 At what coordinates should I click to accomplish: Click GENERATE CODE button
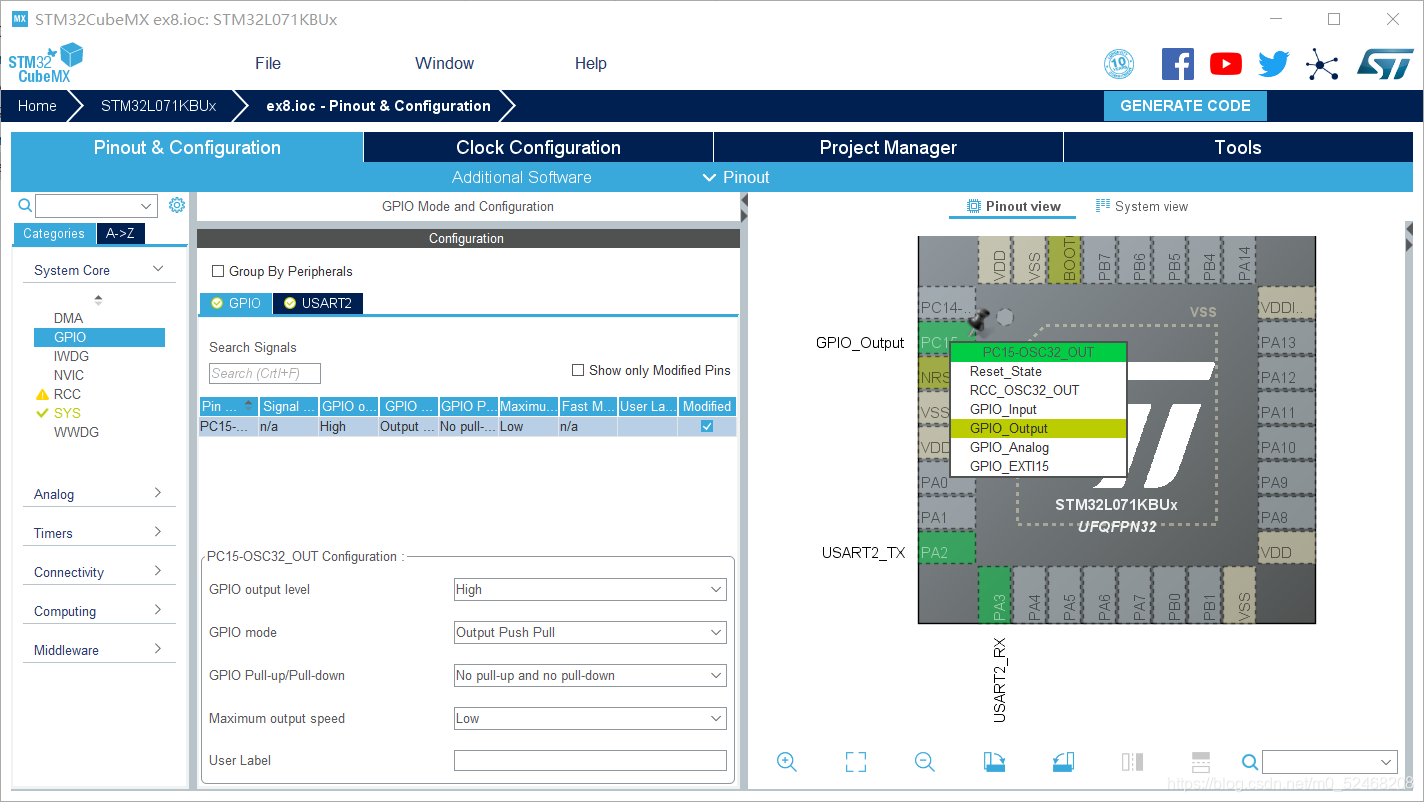(1185, 106)
